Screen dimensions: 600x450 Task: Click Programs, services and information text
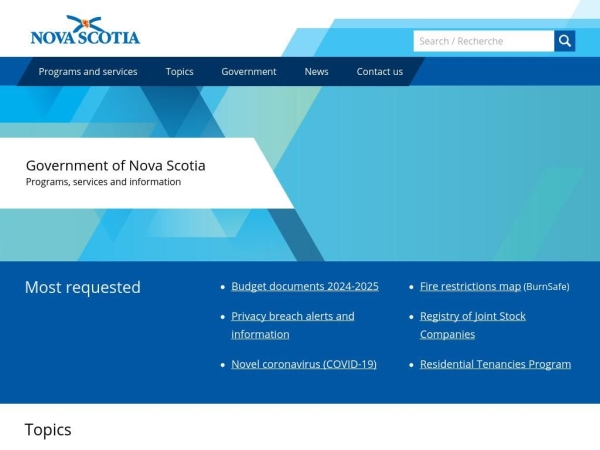[x=103, y=182]
